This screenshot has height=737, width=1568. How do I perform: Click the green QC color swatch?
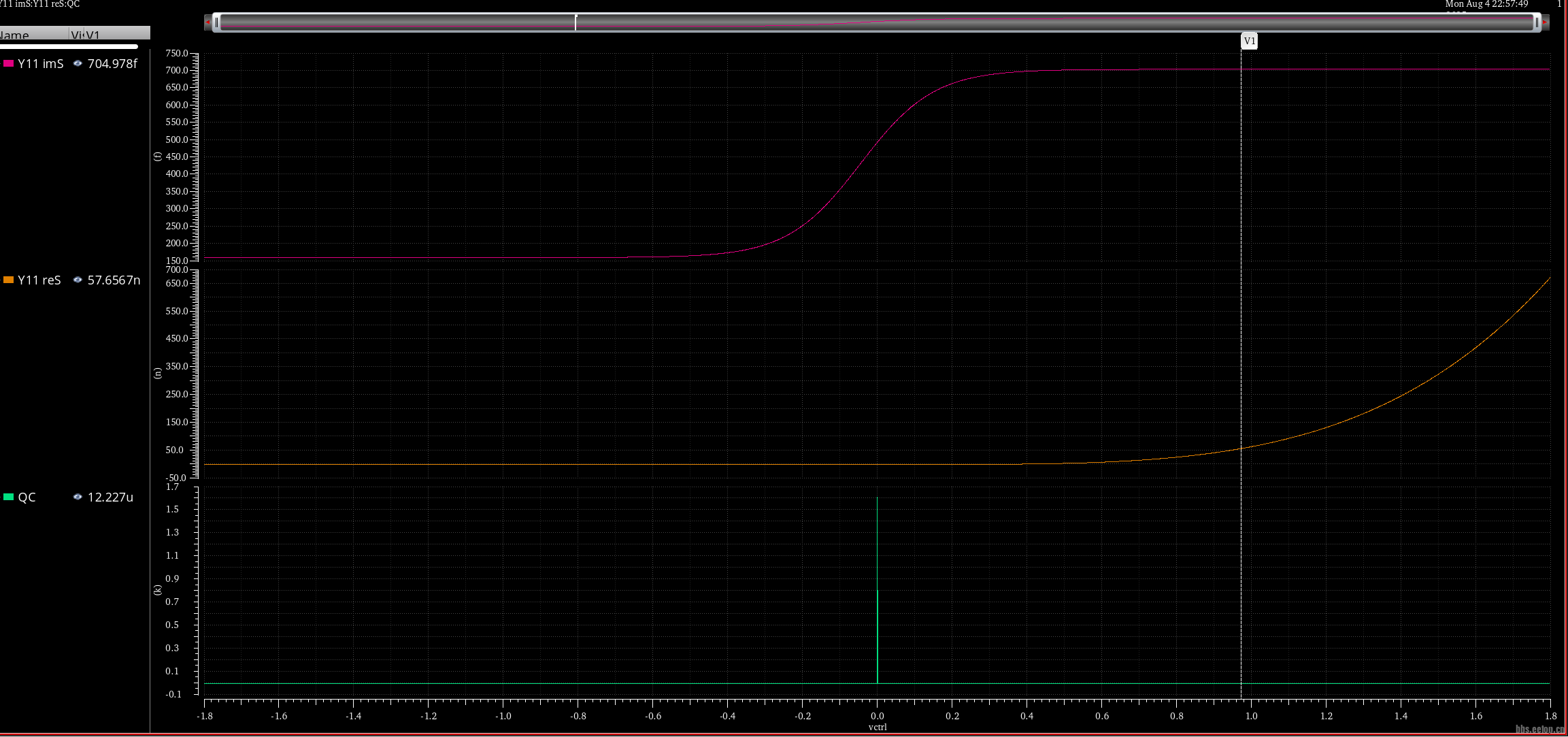9,497
